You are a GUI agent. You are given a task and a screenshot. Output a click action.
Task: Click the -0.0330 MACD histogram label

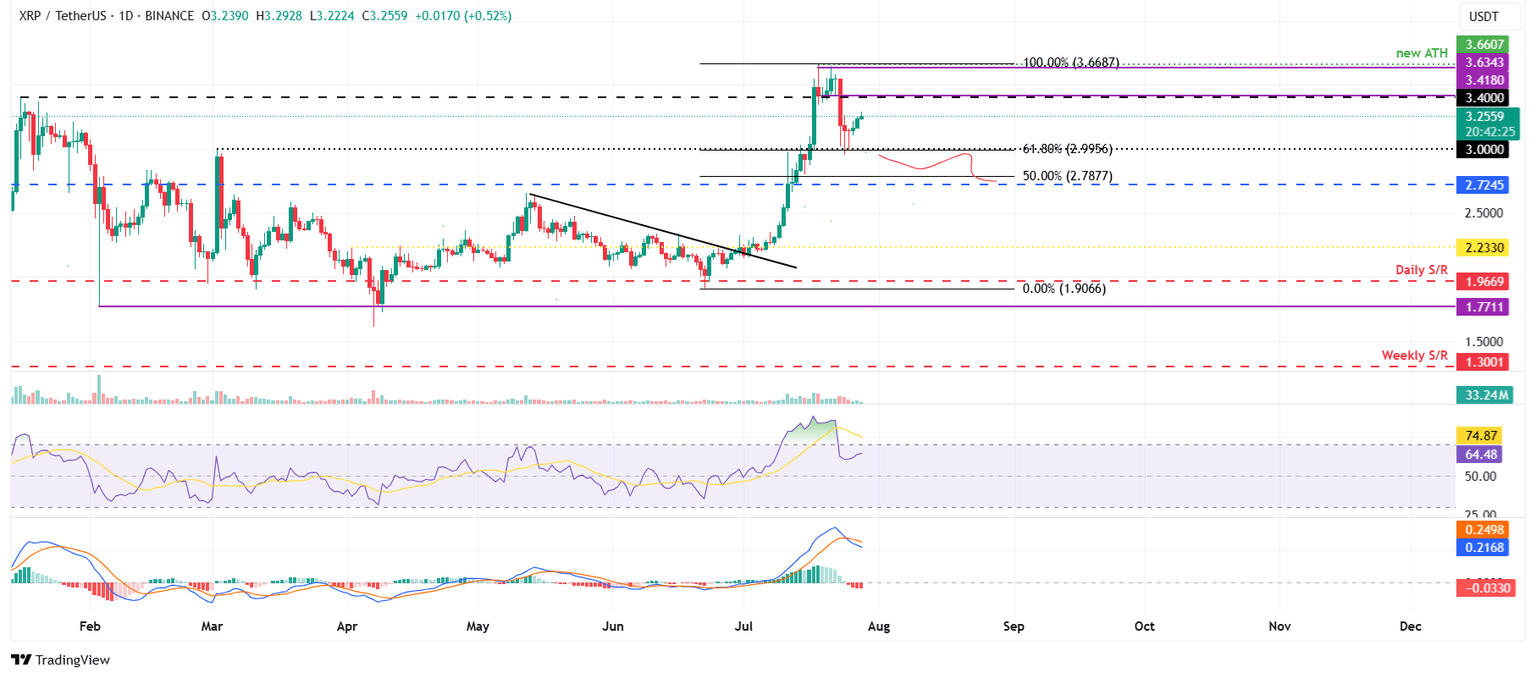pyautogui.click(x=1485, y=589)
